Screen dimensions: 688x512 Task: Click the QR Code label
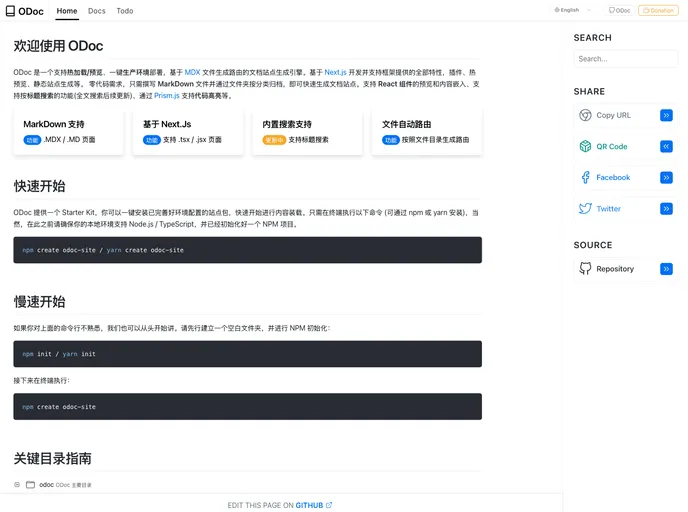(x=612, y=147)
